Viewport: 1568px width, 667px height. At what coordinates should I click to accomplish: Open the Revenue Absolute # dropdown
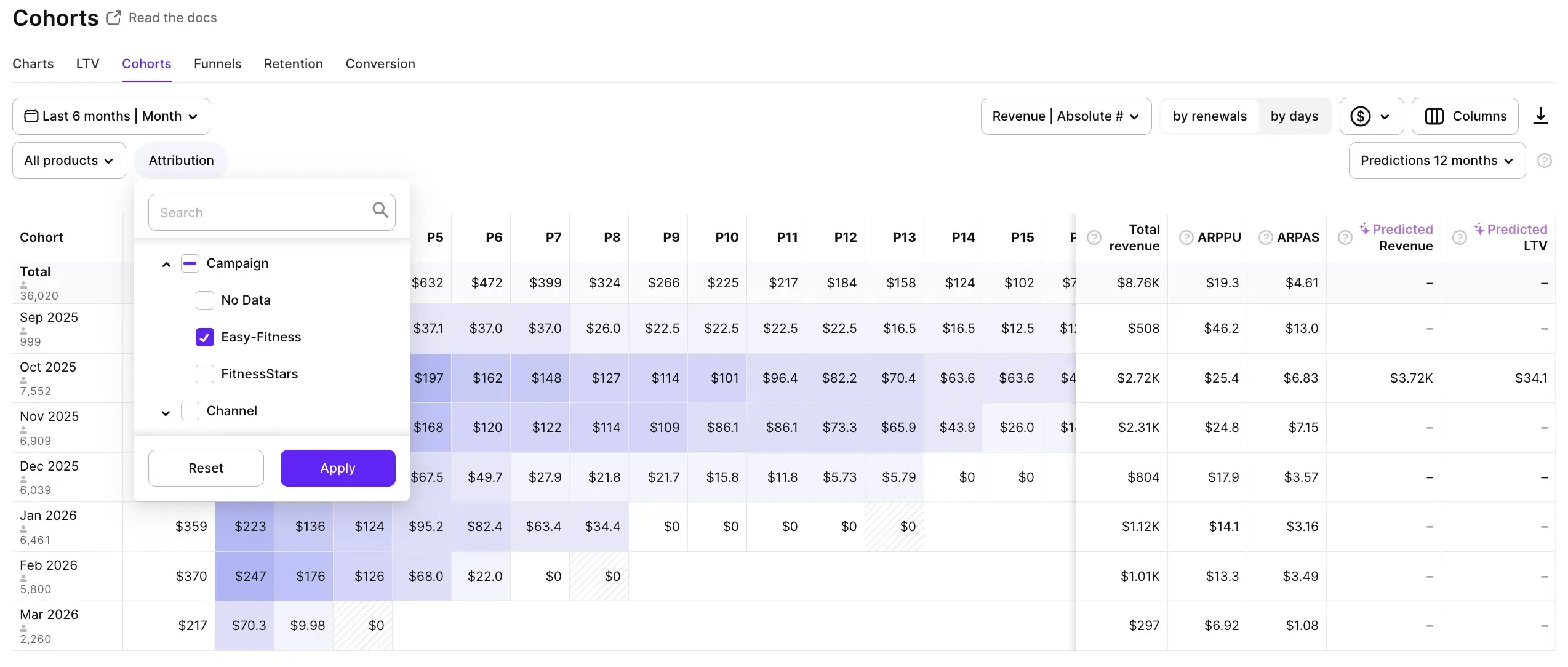tap(1065, 116)
